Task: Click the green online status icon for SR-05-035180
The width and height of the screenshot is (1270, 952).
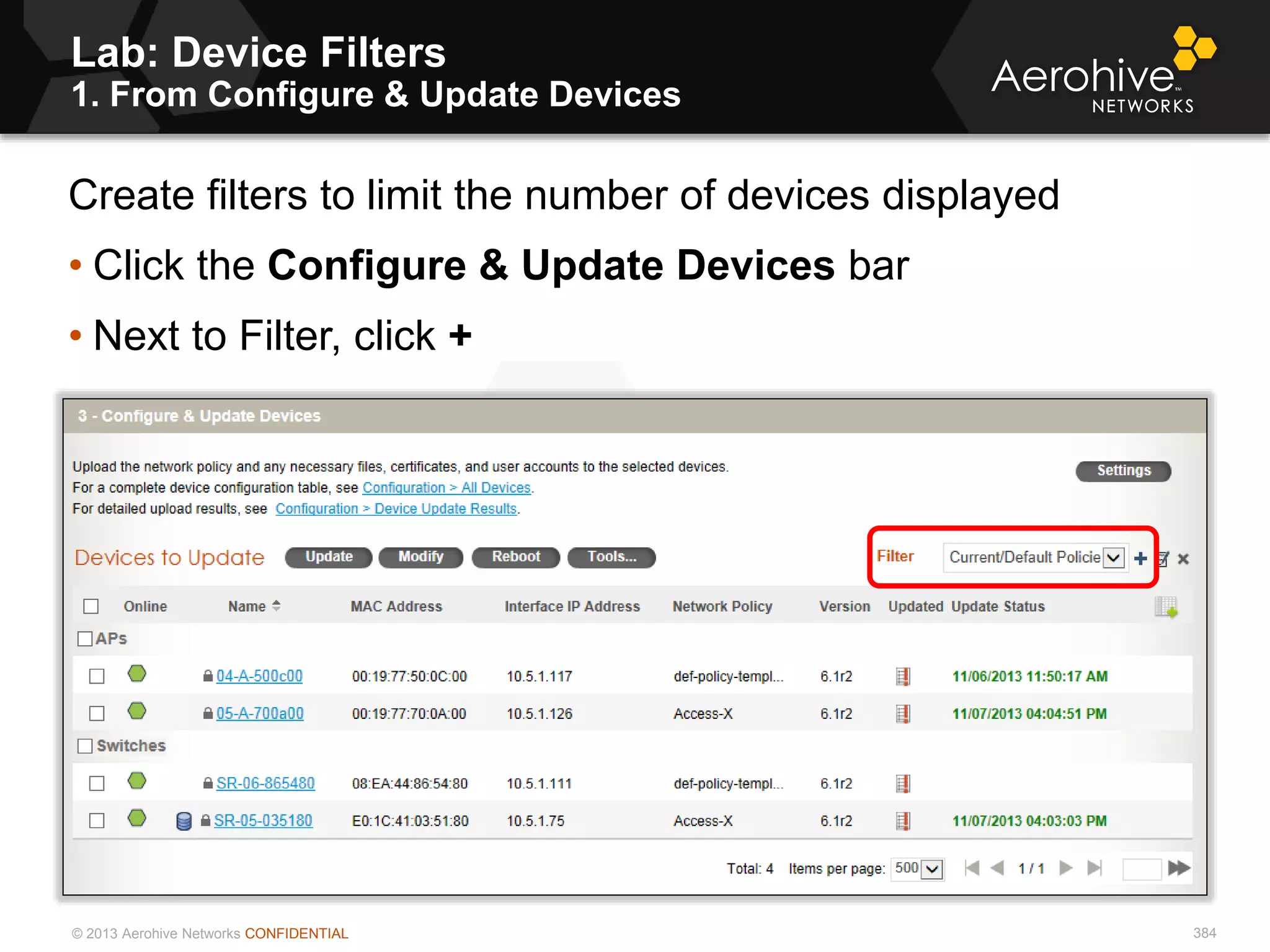Action: tap(137, 818)
